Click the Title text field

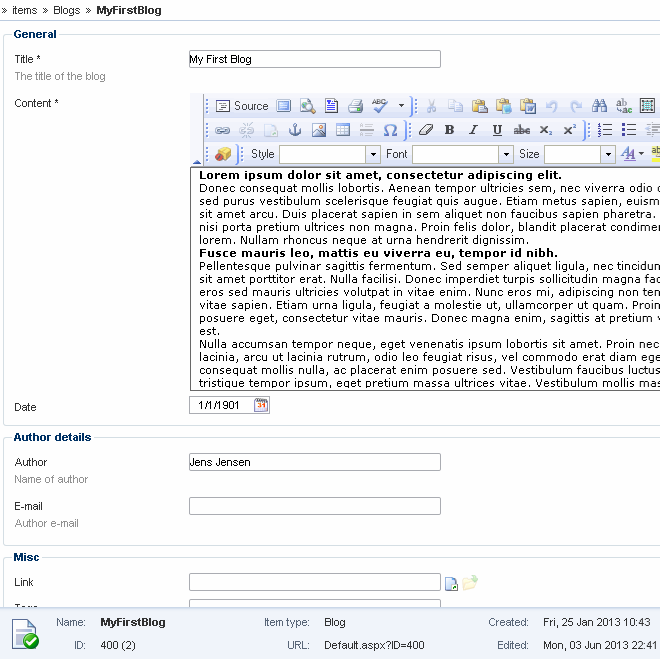click(x=314, y=59)
